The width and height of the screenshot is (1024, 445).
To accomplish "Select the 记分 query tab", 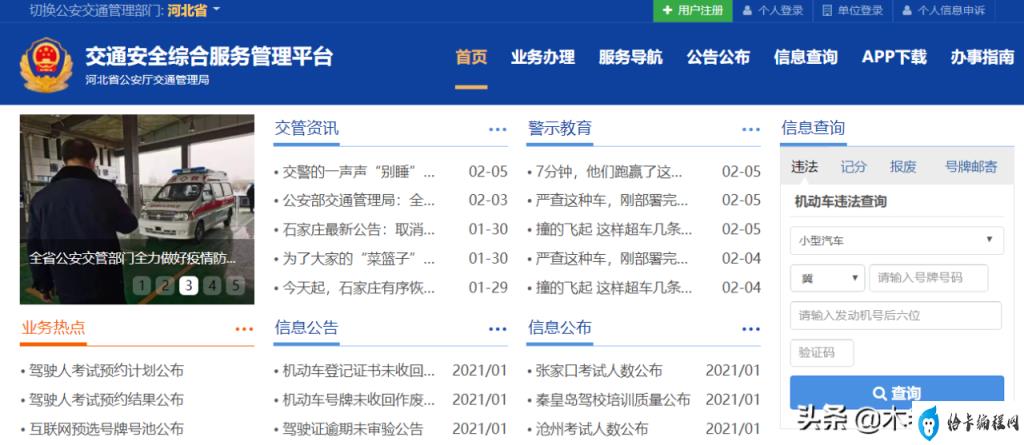I will coord(854,167).
